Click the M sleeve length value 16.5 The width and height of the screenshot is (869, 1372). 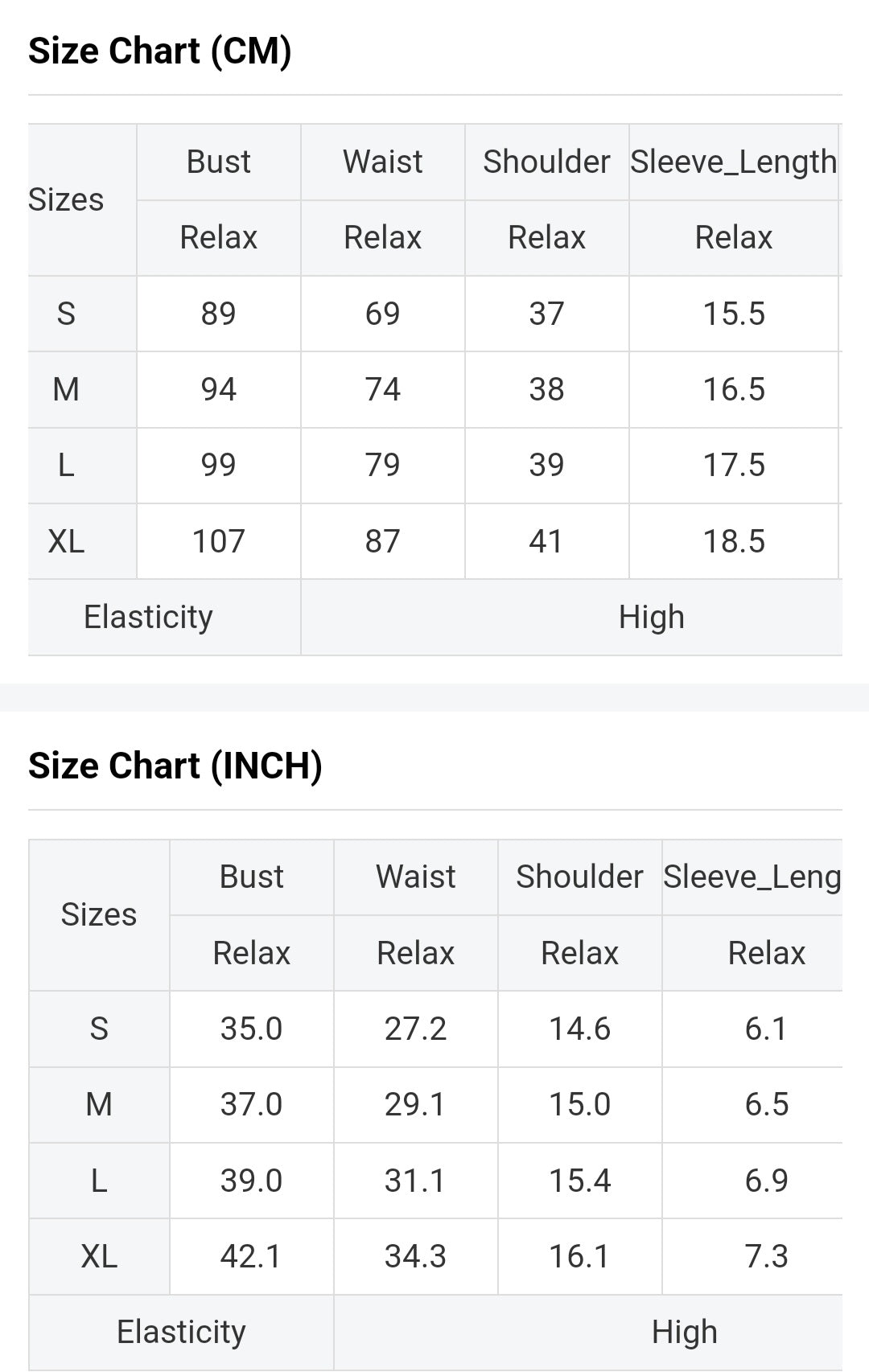pos(733,389)
